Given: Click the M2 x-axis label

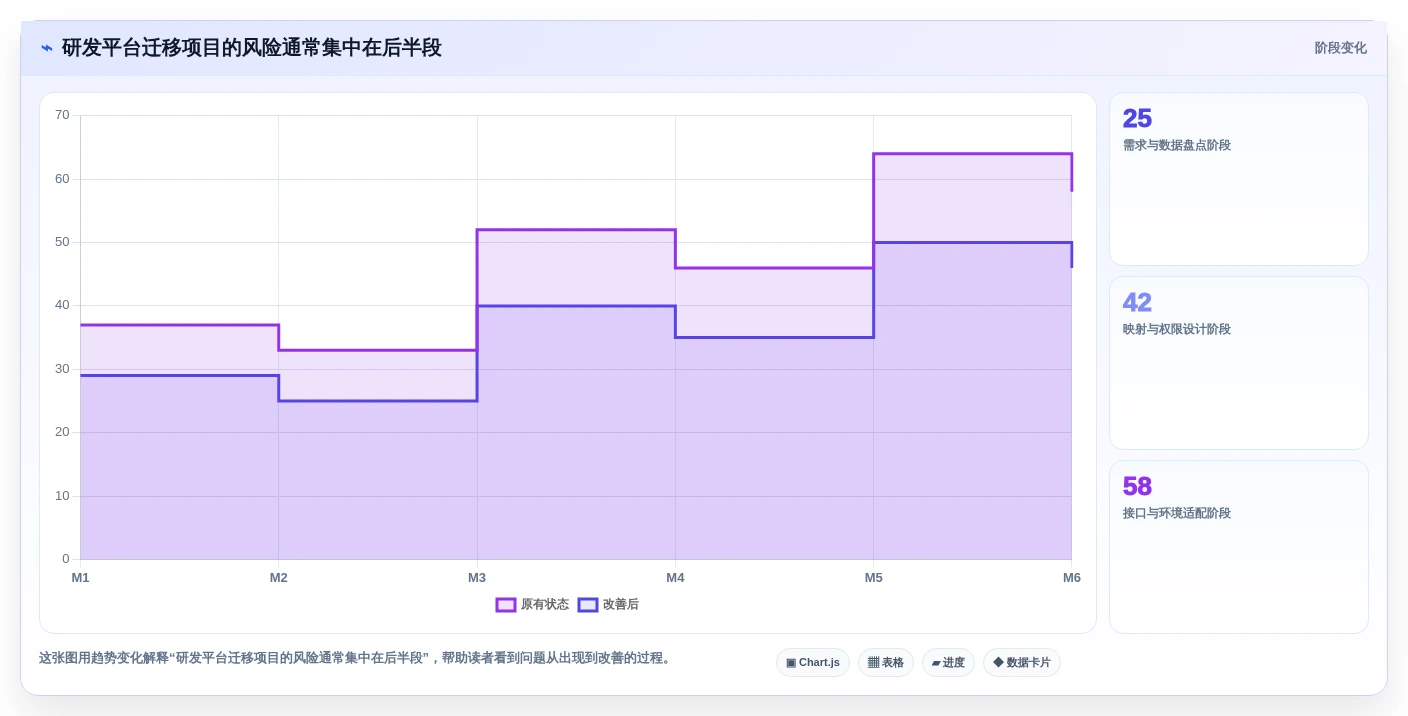Looking at the screenshot, I should pyautogui.click(x=279, y=578).
